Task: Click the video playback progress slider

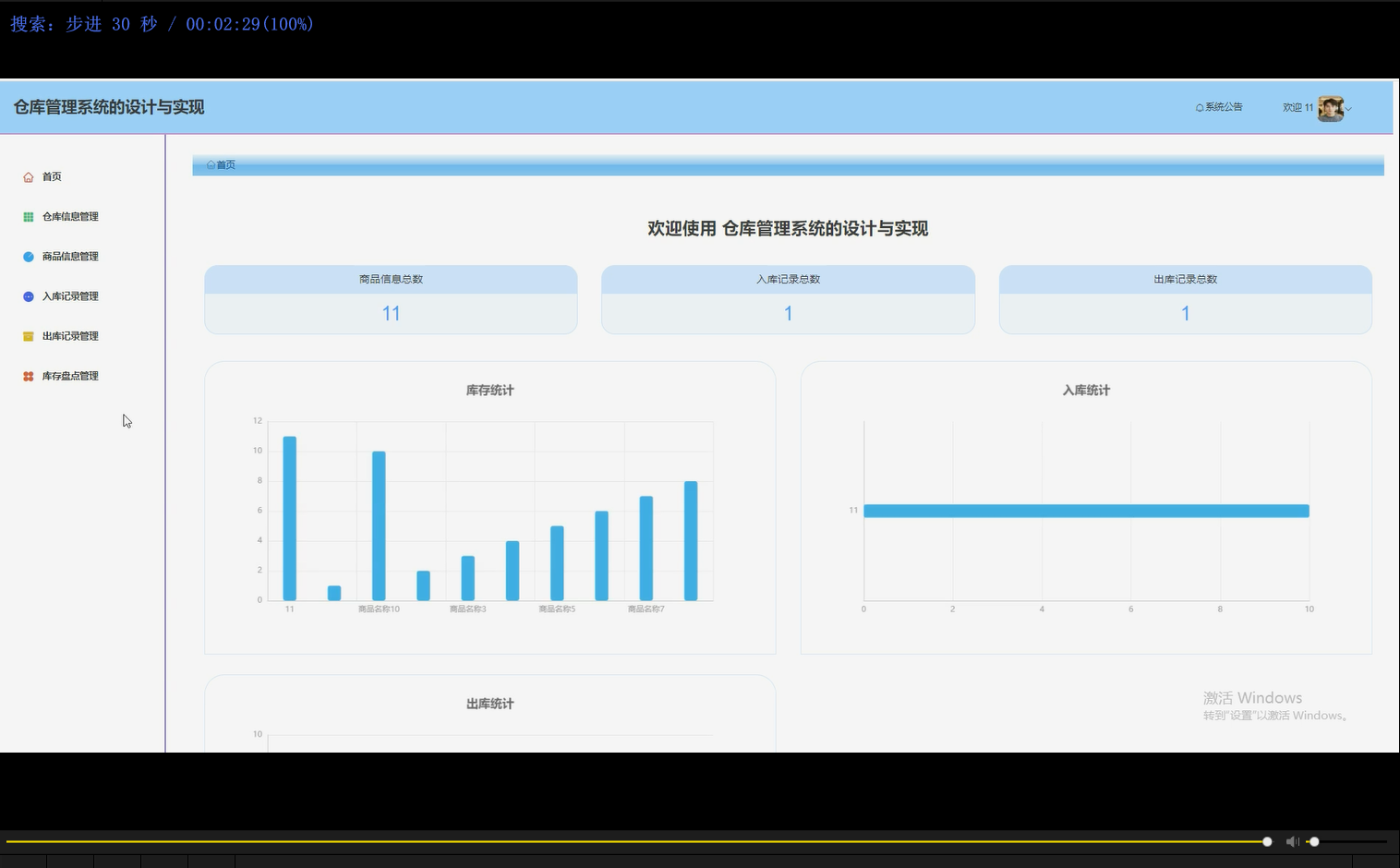Action: [637, 841]
